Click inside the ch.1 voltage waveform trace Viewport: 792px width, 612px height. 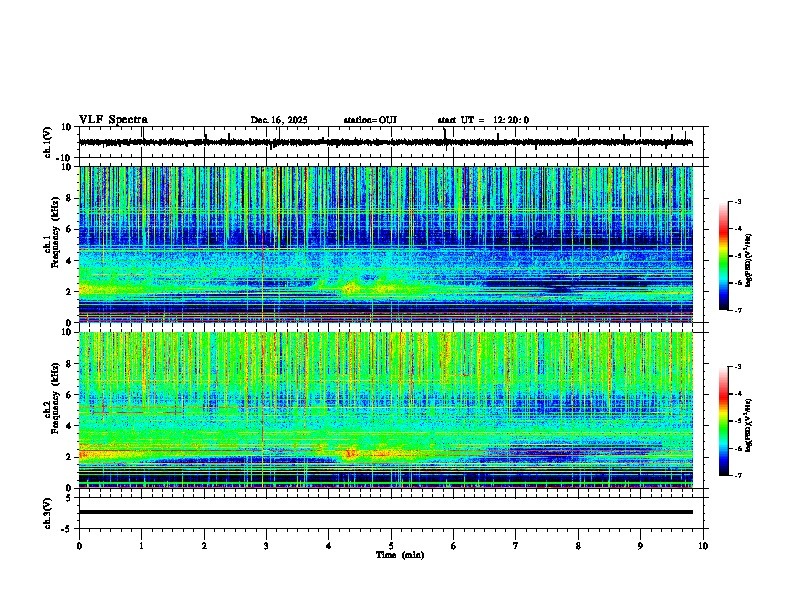pos(385,142)
